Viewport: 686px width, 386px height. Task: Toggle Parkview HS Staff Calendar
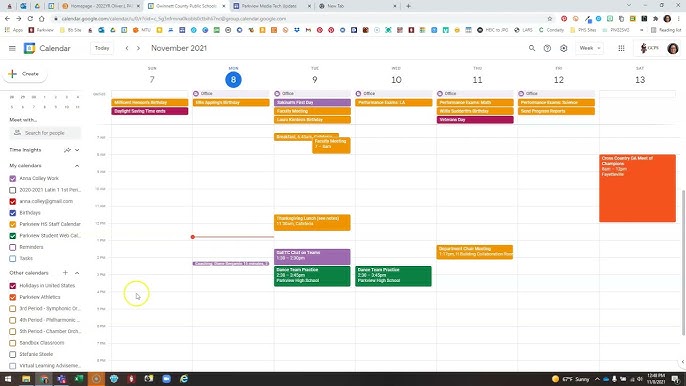(x=13, y=224)
